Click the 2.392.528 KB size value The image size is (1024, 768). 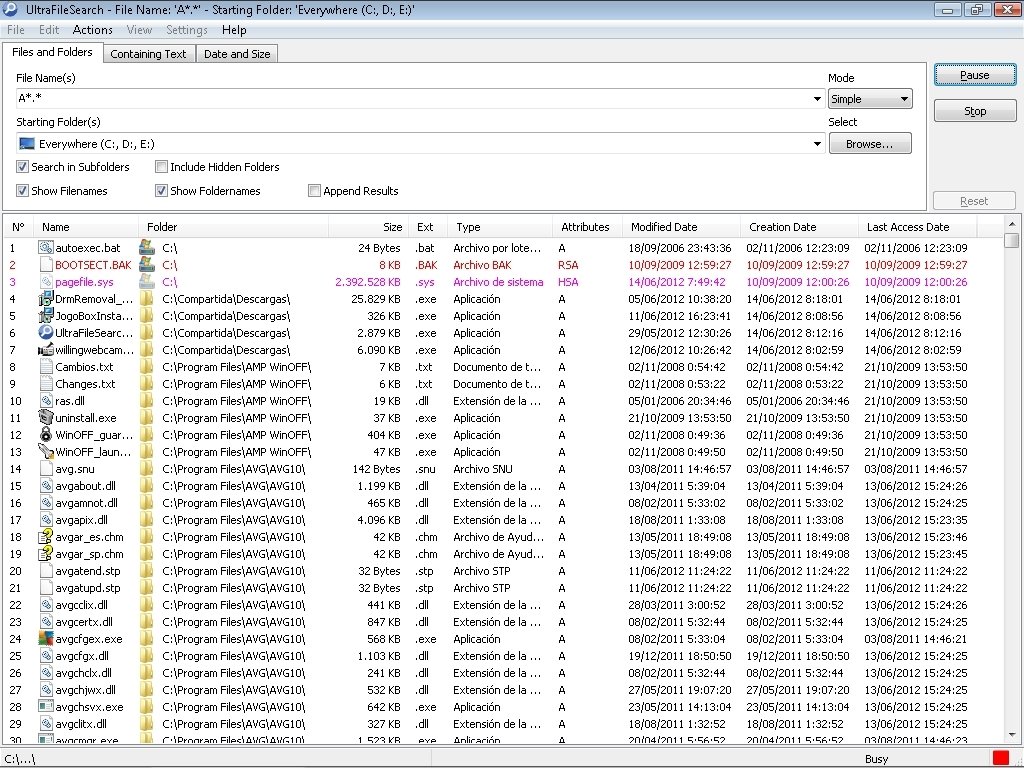point(368,281)
